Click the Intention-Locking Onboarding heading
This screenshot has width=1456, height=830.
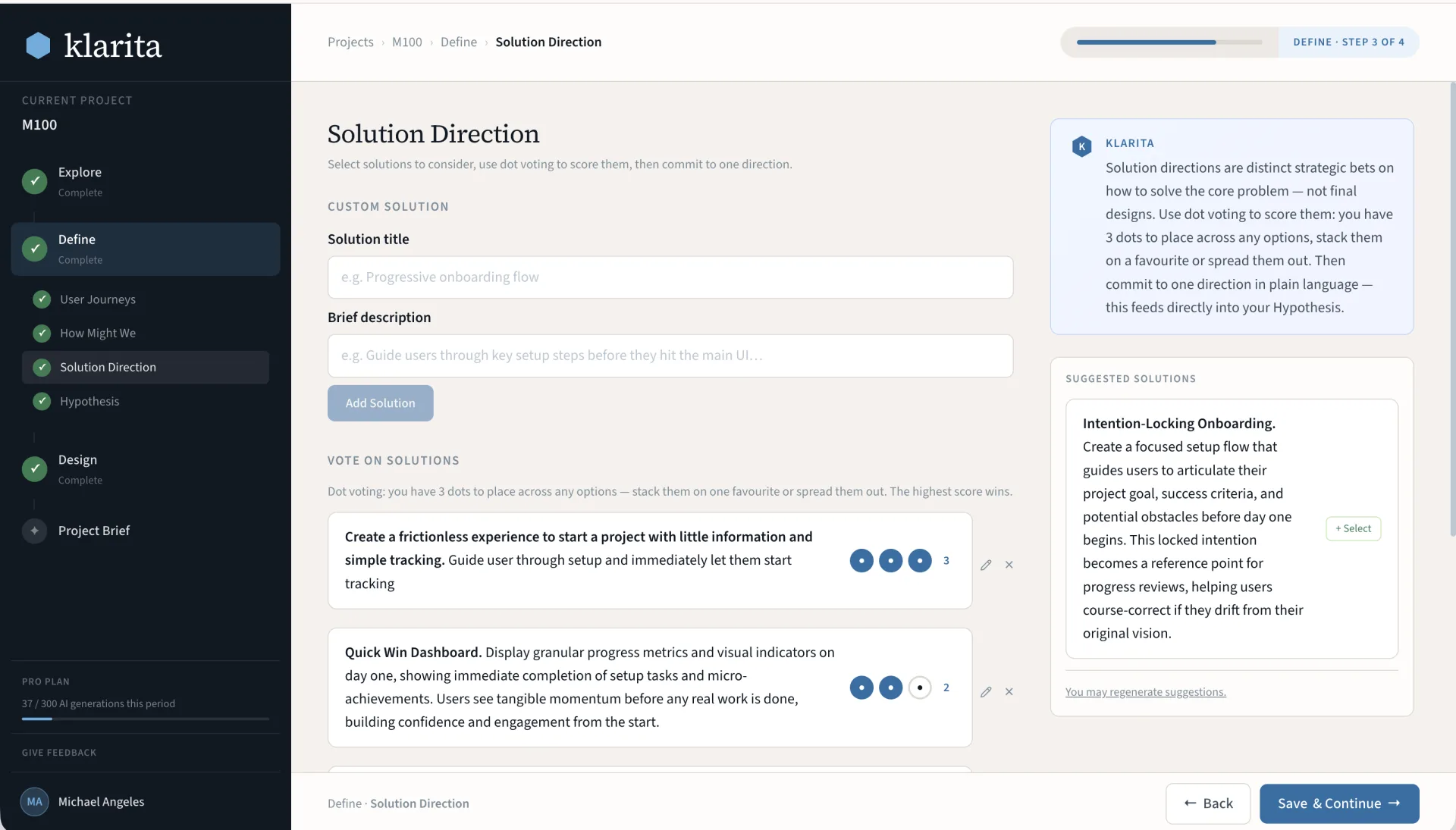point(1179,424)
